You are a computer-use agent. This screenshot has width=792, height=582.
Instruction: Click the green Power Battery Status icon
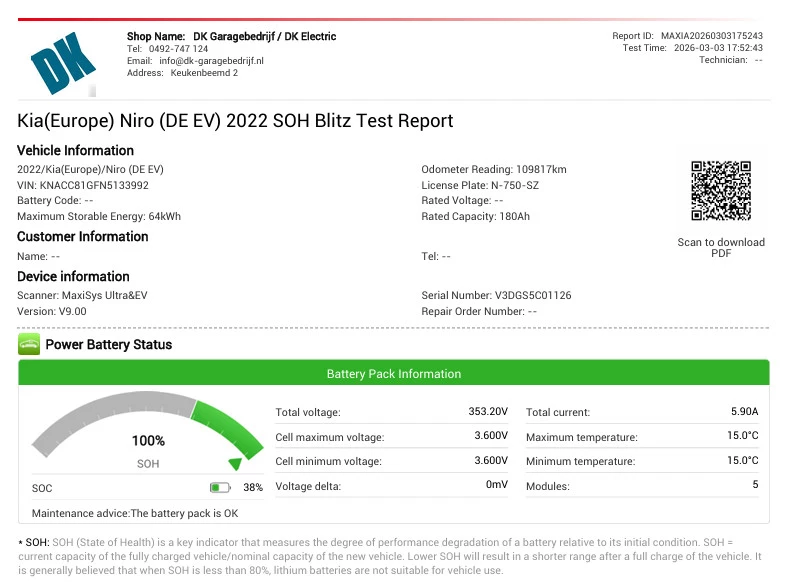(x=29, y=345)
